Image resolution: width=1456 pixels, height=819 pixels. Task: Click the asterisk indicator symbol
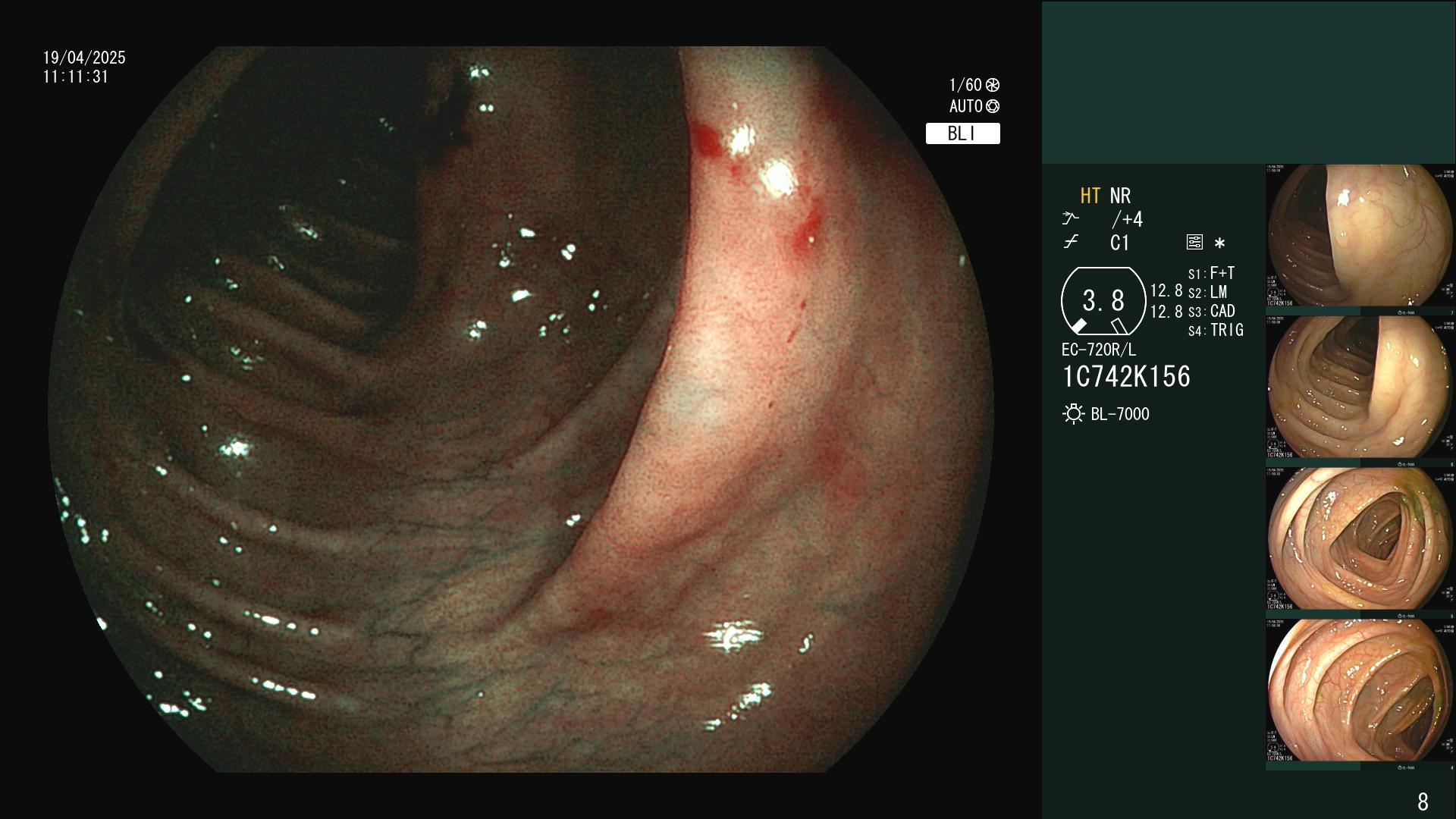click(1219, 243)
